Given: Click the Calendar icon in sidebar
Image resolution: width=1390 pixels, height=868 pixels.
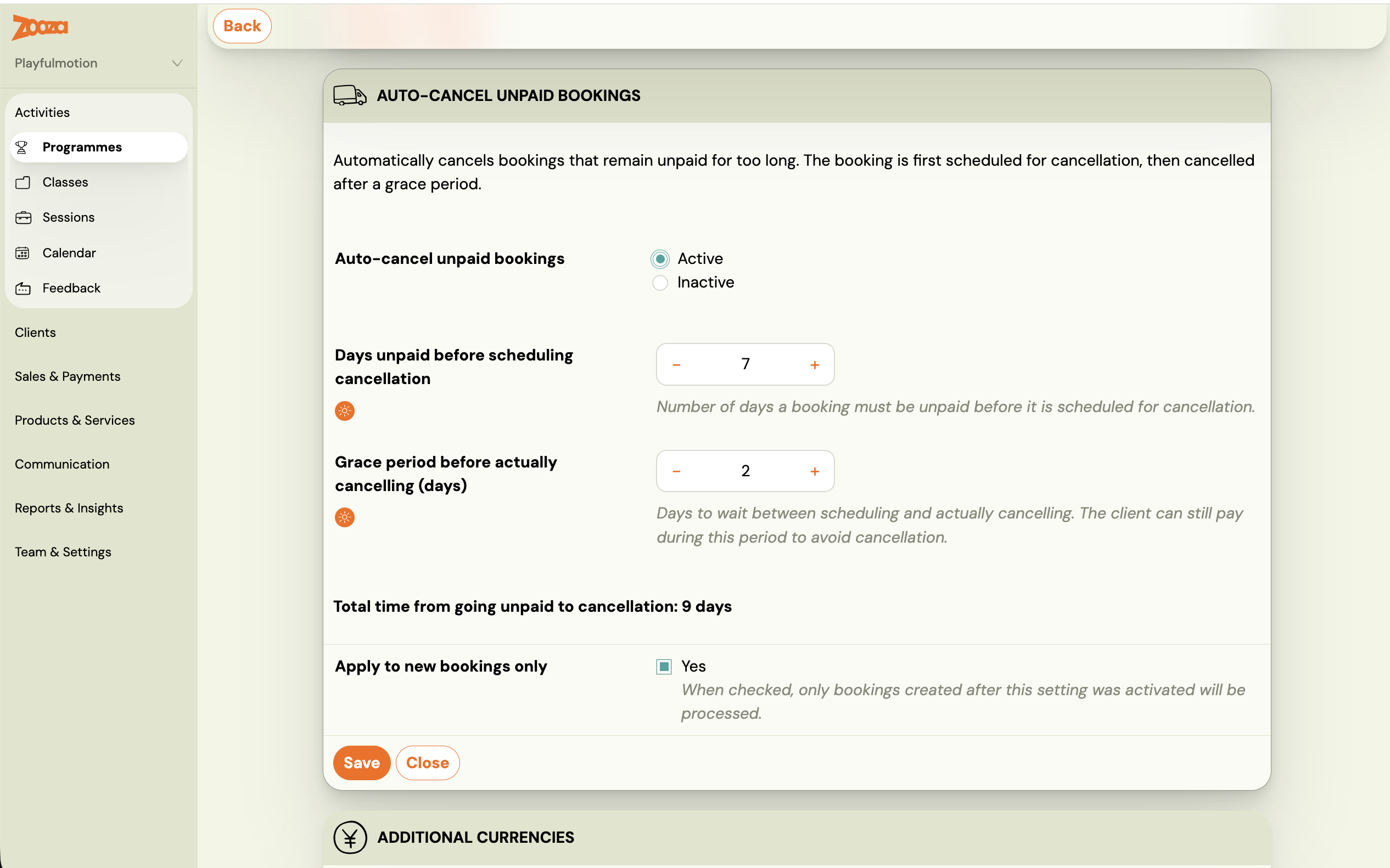Looking at the screenshot, I should pos(23,253).
